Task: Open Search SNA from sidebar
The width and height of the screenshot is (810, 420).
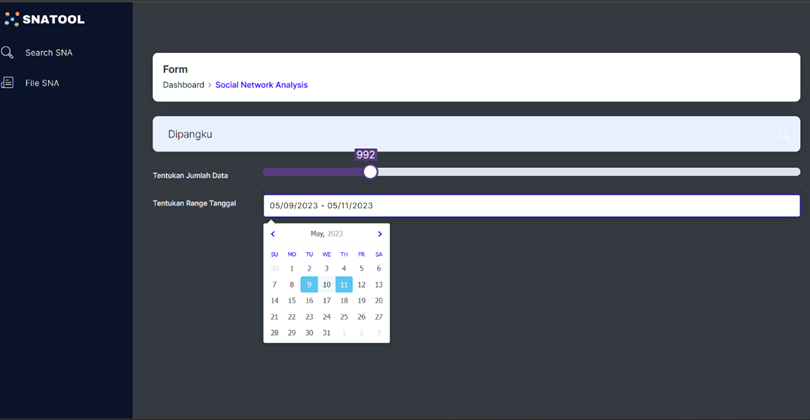Action: (x=48, y=53)
